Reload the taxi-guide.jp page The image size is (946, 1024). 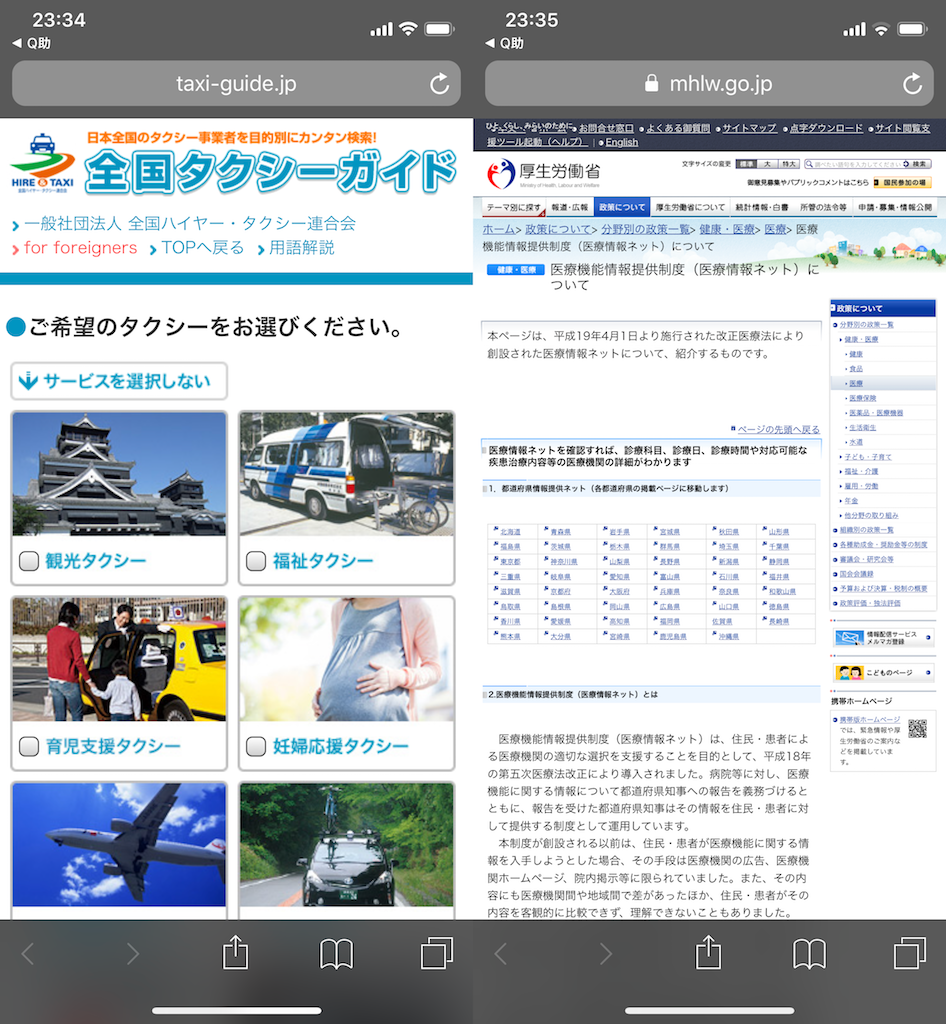click(x=439, y=84)
